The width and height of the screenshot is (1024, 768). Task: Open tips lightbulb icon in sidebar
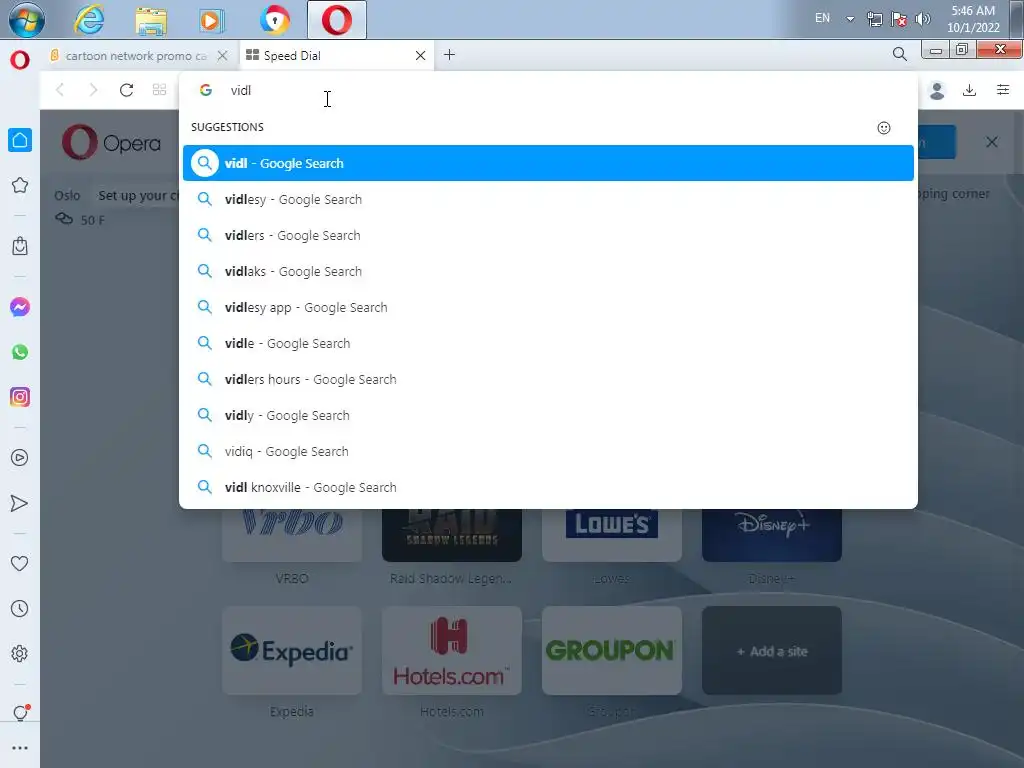coord(20,713)
